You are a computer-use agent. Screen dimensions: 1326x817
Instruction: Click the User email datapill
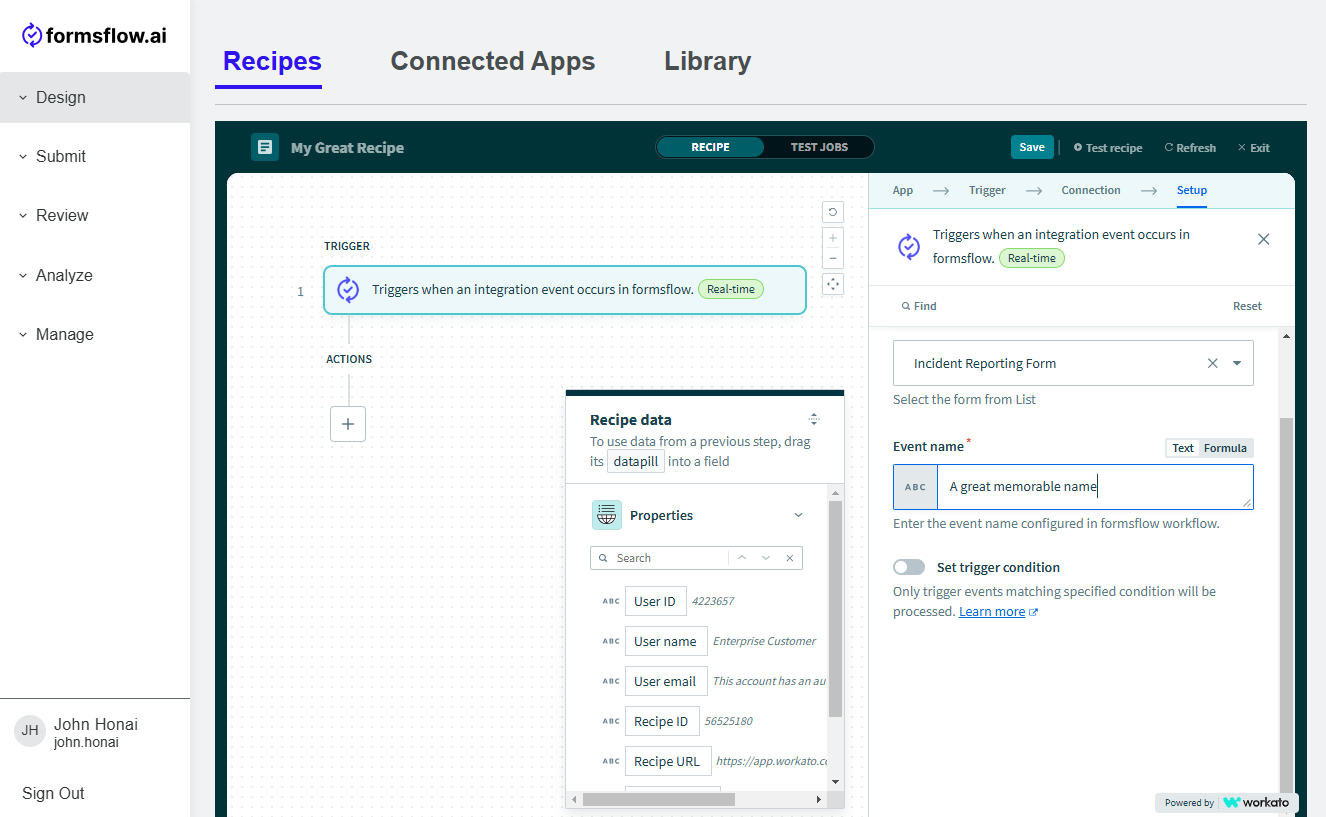666,681
